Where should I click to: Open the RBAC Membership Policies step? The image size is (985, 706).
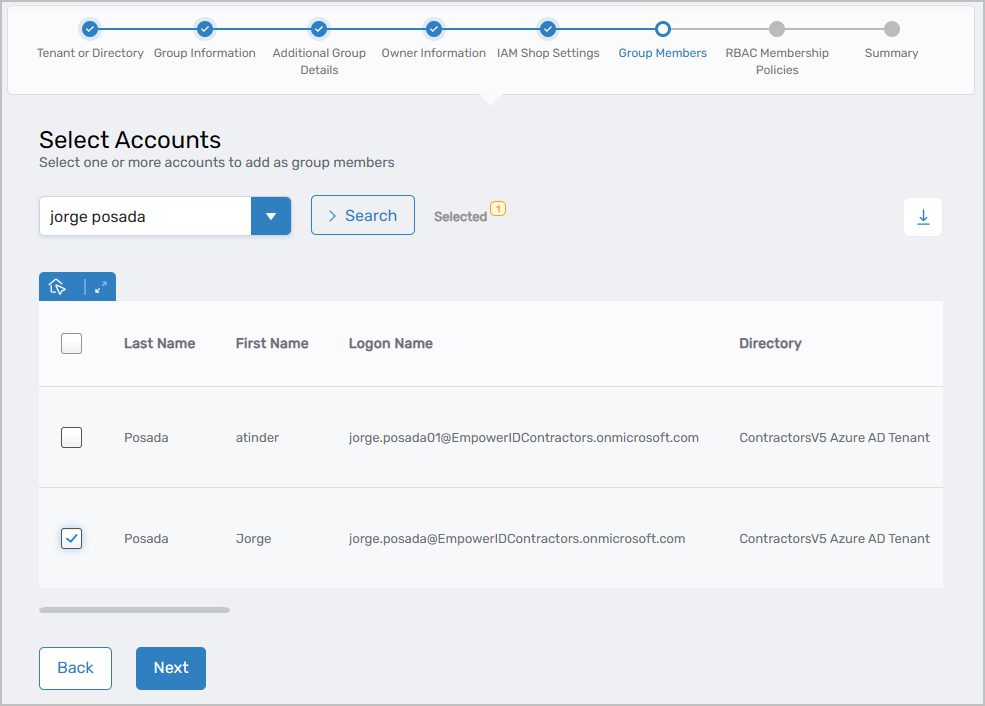(777, 30)
